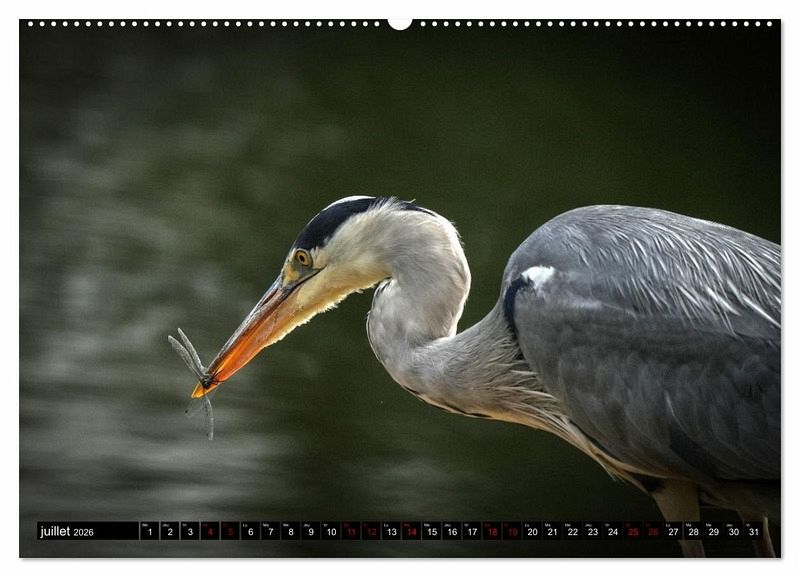Select day 8 in the date row
Viewport: 800px width, 577px height.
click(290, 532)
